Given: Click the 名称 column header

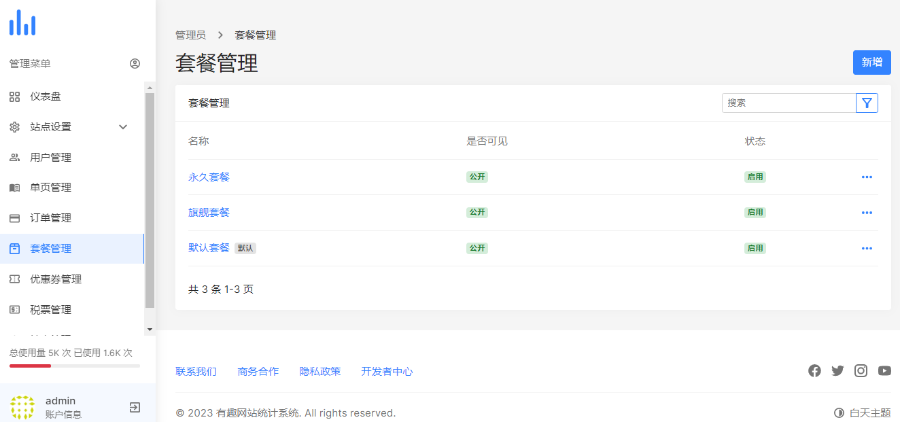Looking at the screenshot, I should pos(199,141).
